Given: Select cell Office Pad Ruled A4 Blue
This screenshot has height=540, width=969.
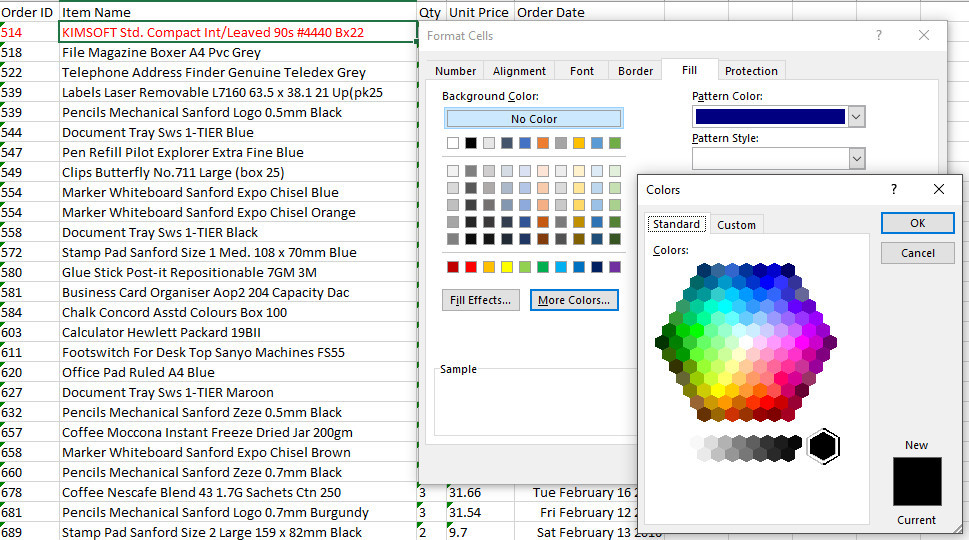Looking at the screenshot, I should (x=238, y=373).
